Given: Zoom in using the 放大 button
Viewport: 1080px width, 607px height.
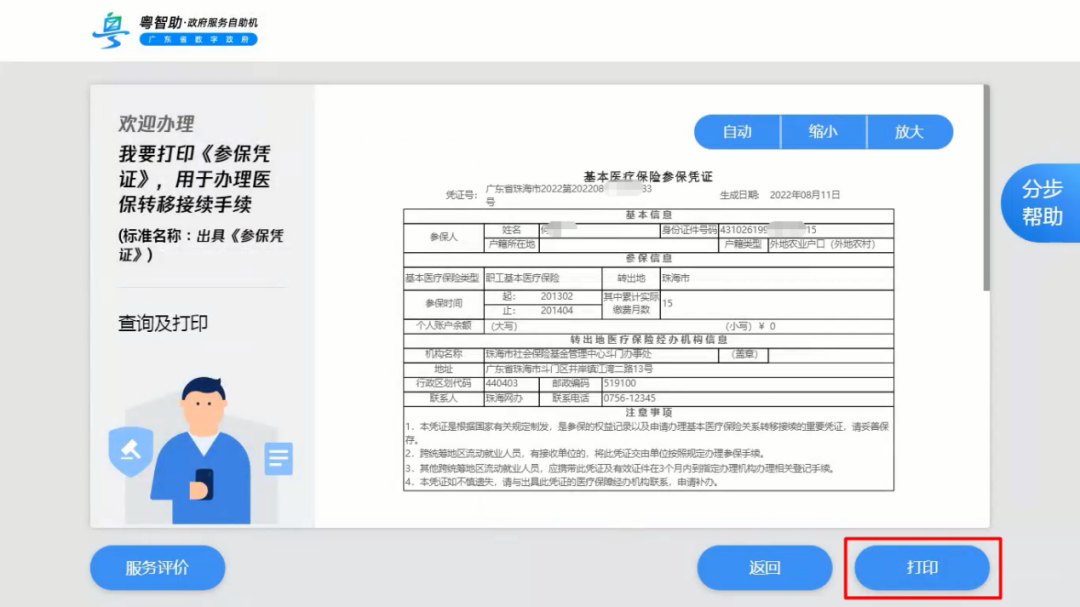Looking at the screenshot, I should click(x=910, y=131).
